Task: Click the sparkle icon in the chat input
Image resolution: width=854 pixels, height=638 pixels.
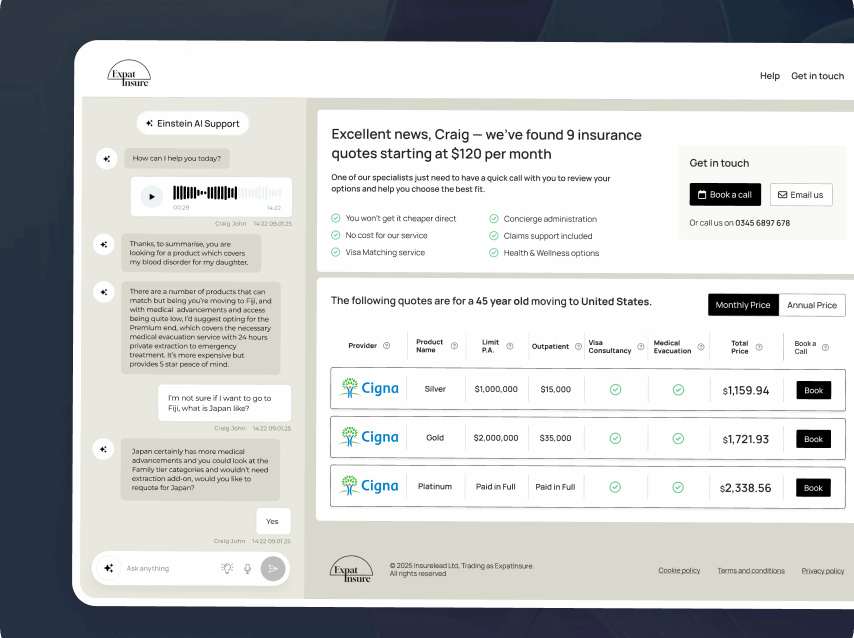Action: (109, 568)
